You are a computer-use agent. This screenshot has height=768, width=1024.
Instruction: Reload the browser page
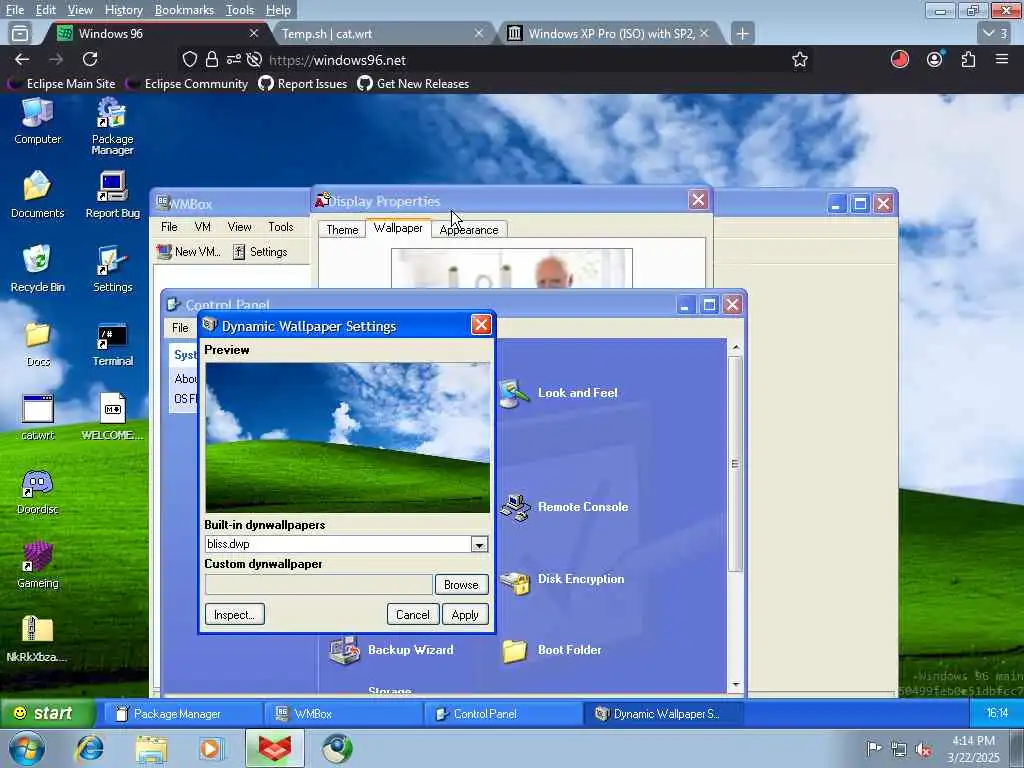click(90, 60)
